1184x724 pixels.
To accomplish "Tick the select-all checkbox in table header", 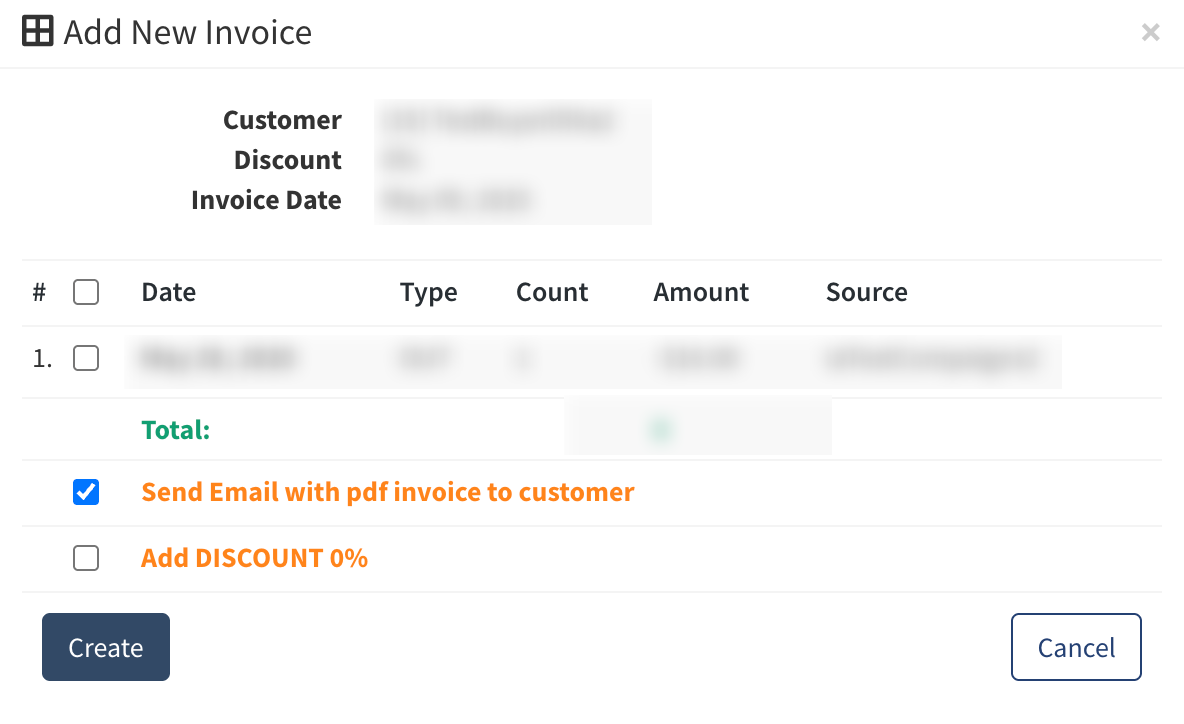I will click(86, 292).
